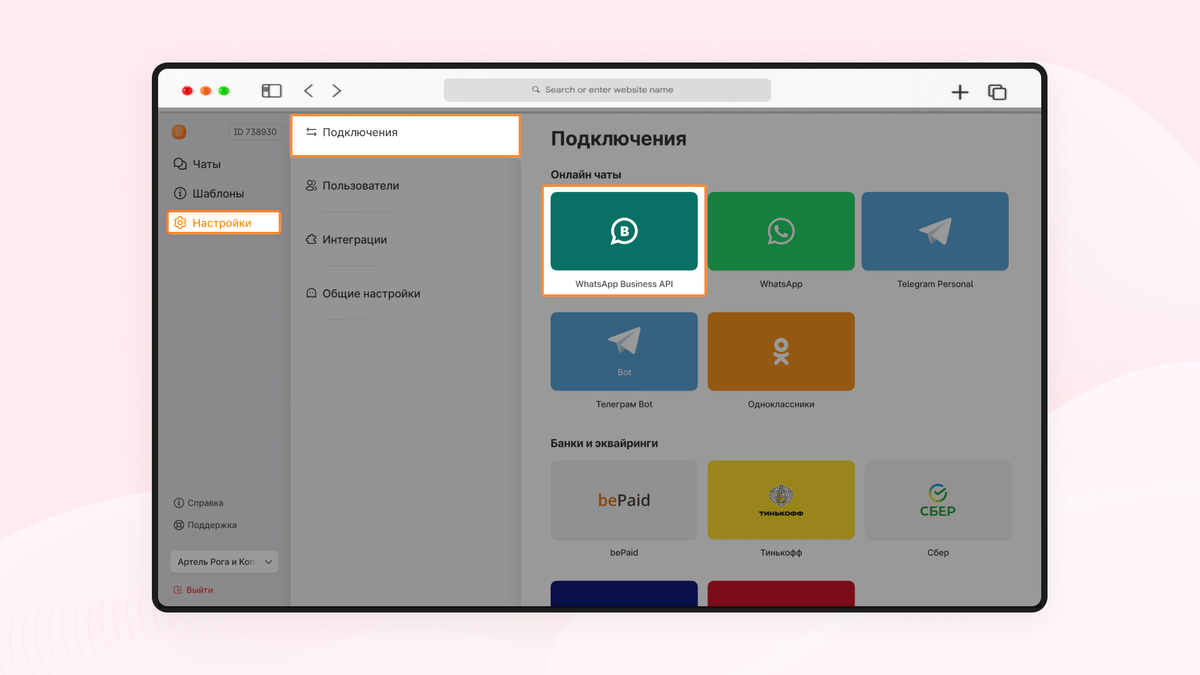Open the WhatsApp Business API connection tile

[x=623, y=231]
